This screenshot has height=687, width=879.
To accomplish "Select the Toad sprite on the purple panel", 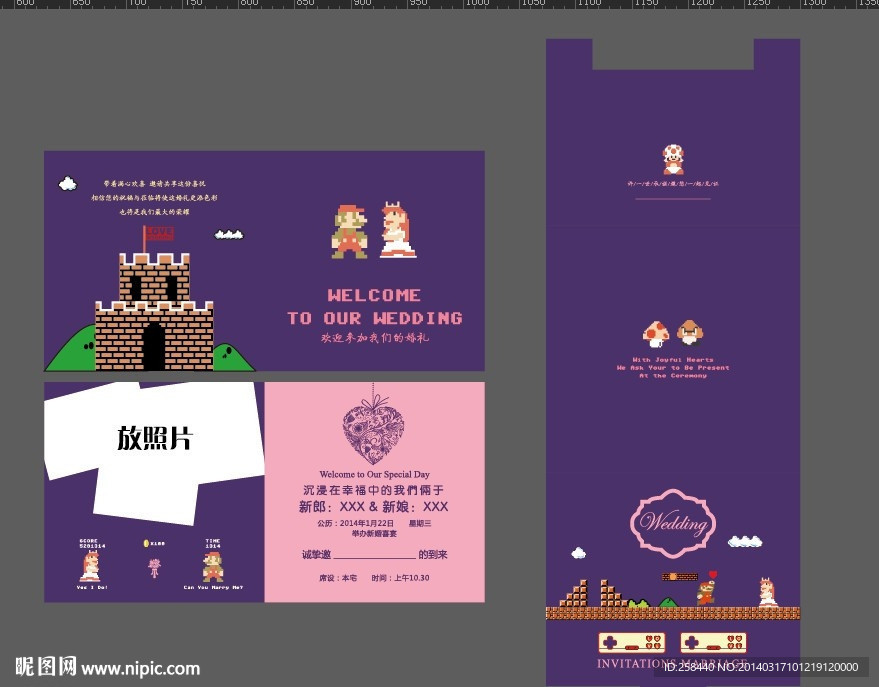I will 673,160.
